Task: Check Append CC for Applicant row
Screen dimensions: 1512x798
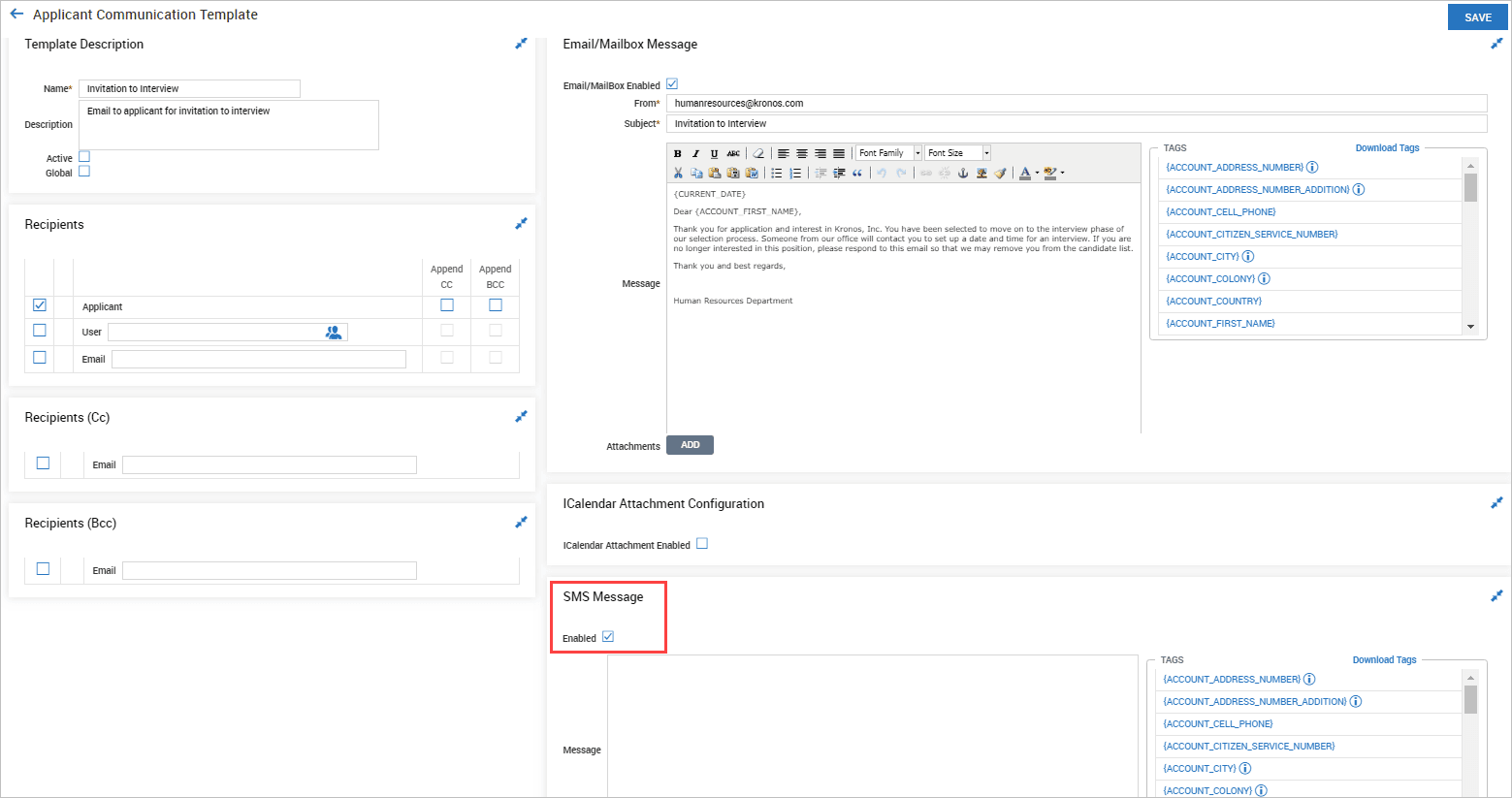Action: click(447, 304)
